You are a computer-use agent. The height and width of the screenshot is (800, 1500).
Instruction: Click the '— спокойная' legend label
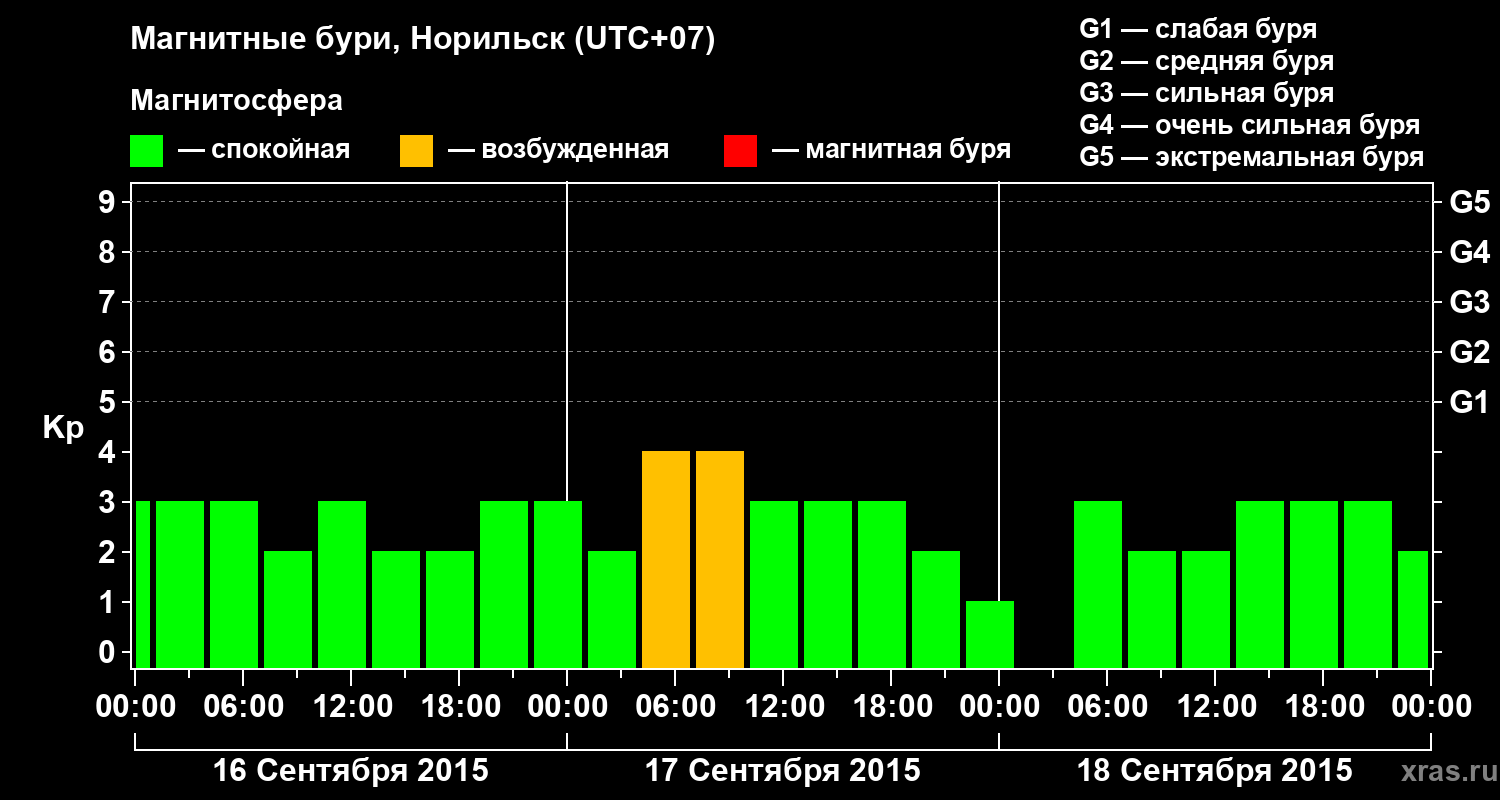click(x=264, y=151)
